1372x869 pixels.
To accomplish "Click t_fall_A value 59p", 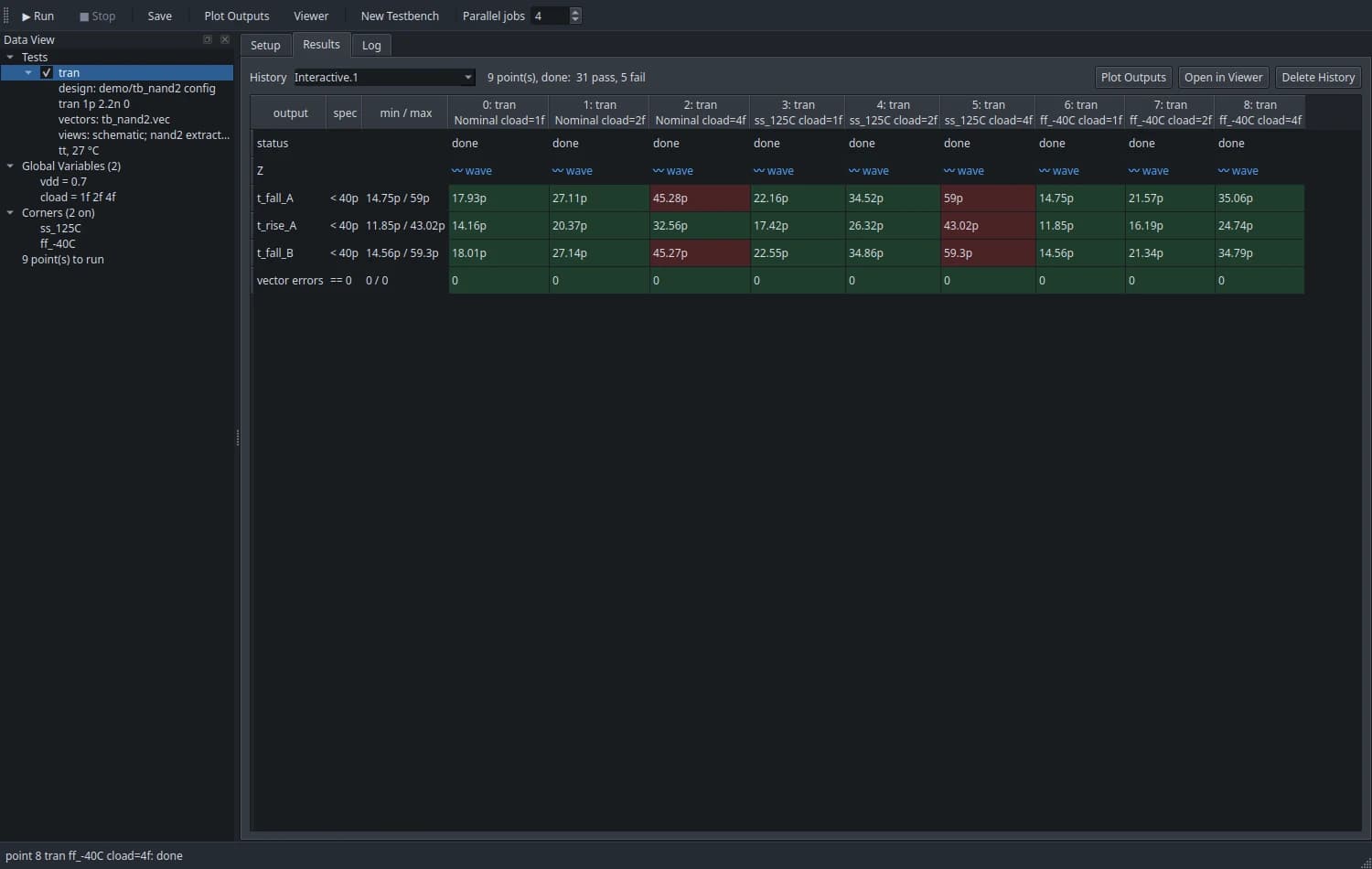I will tap(988, 198).
